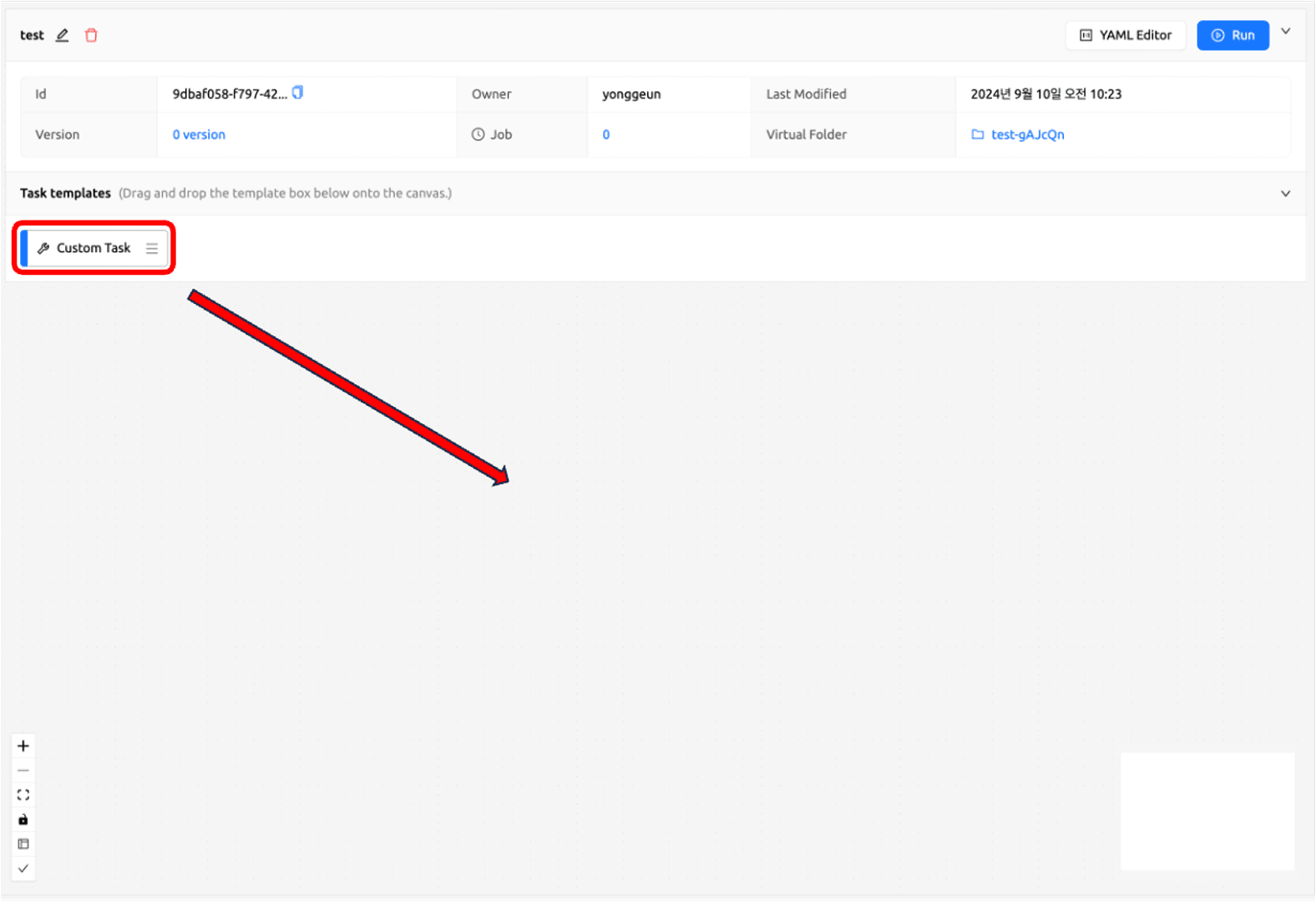Open the Job count 0 link
Screen dimensions: 1316x902
[606, 134]
